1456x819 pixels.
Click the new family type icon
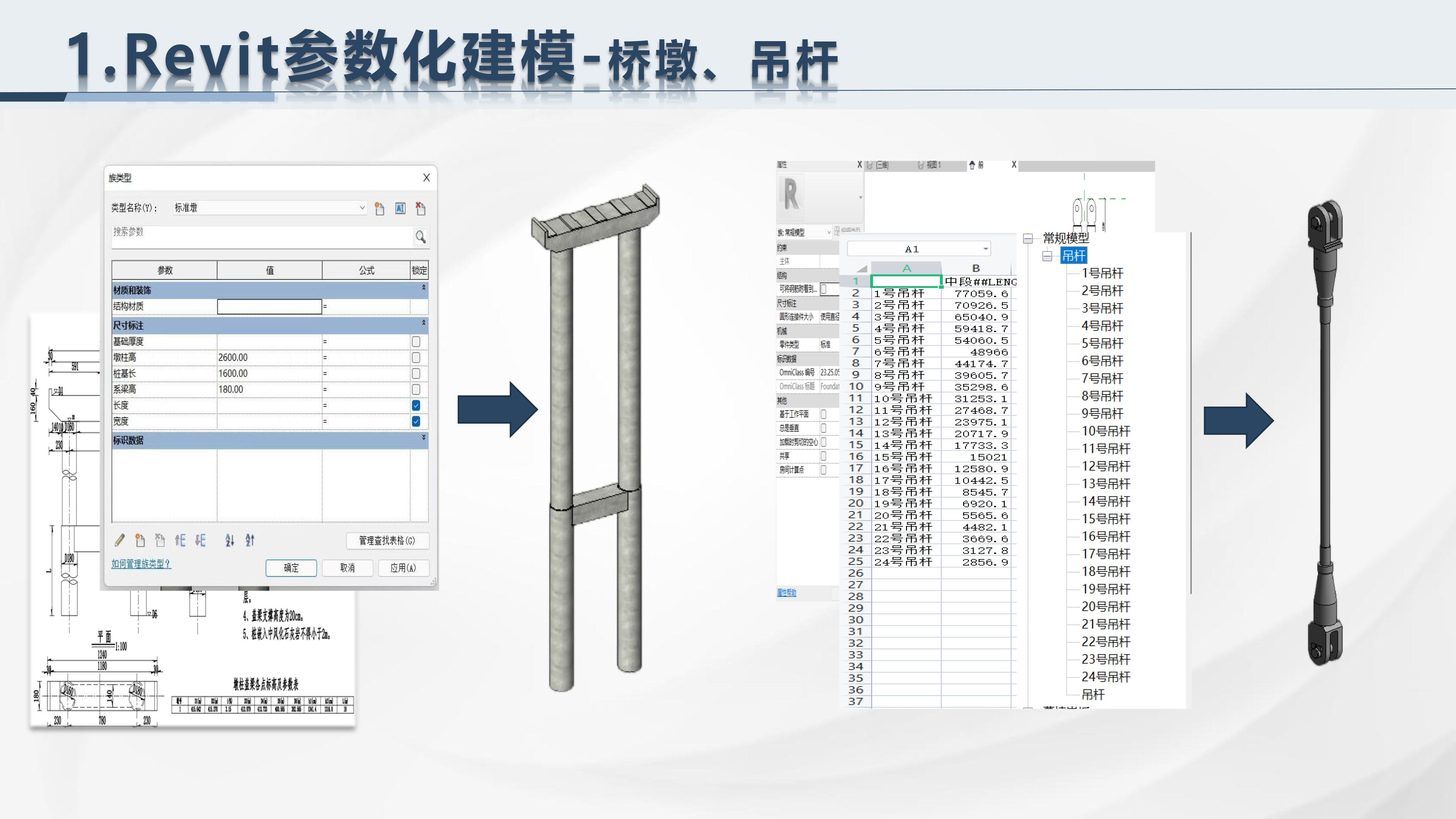pos(379,209)
